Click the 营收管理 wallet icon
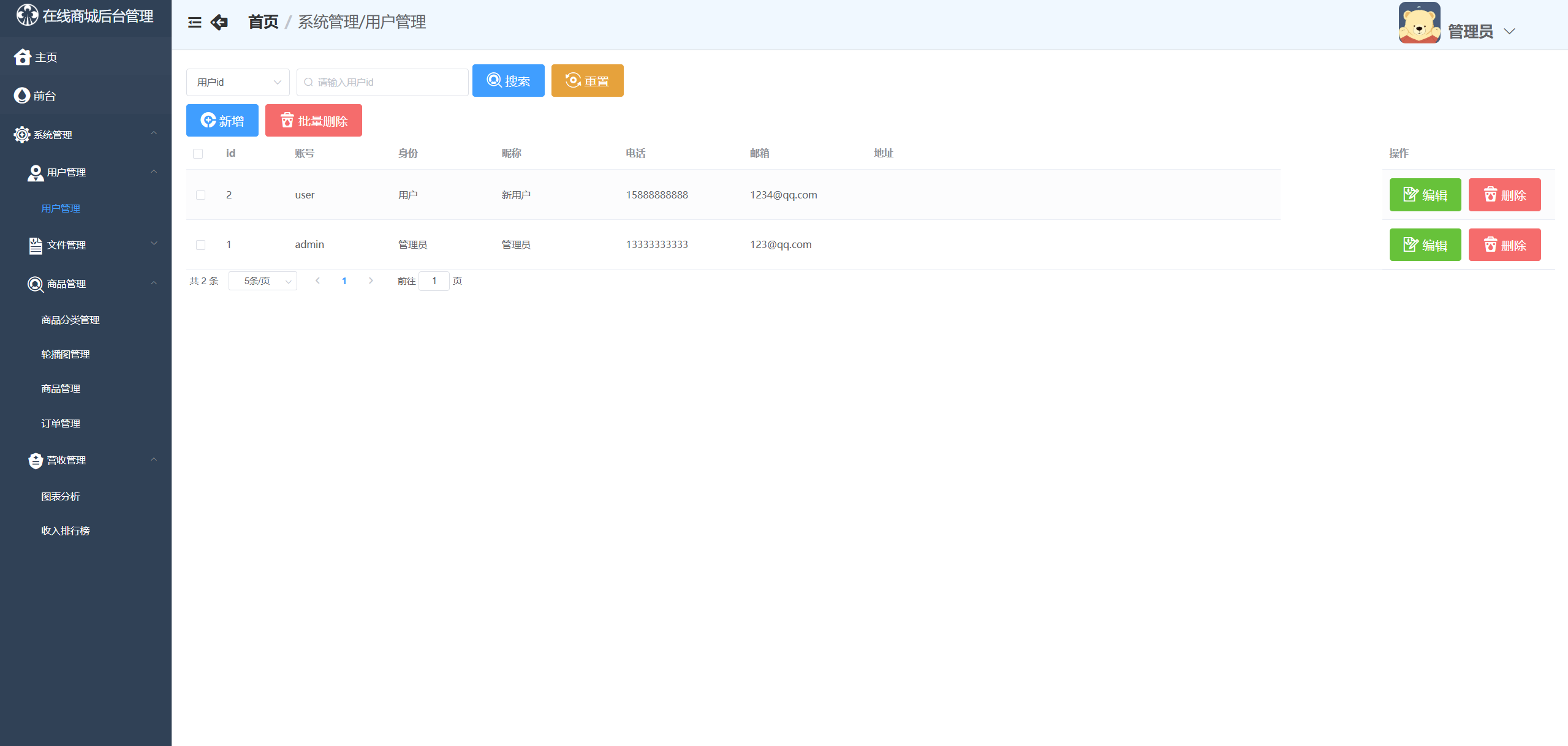 click(x=36, y=461)
